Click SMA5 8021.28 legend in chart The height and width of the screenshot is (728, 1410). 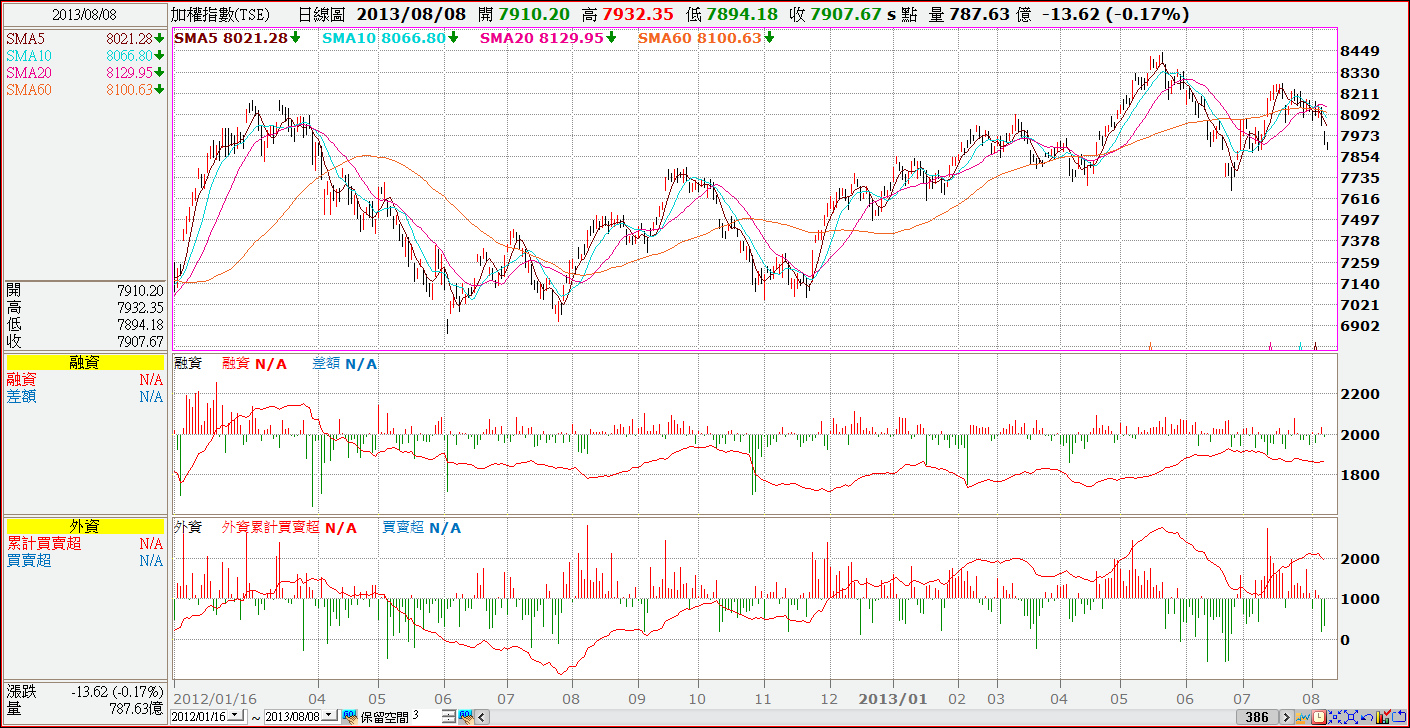pos(236,37)
